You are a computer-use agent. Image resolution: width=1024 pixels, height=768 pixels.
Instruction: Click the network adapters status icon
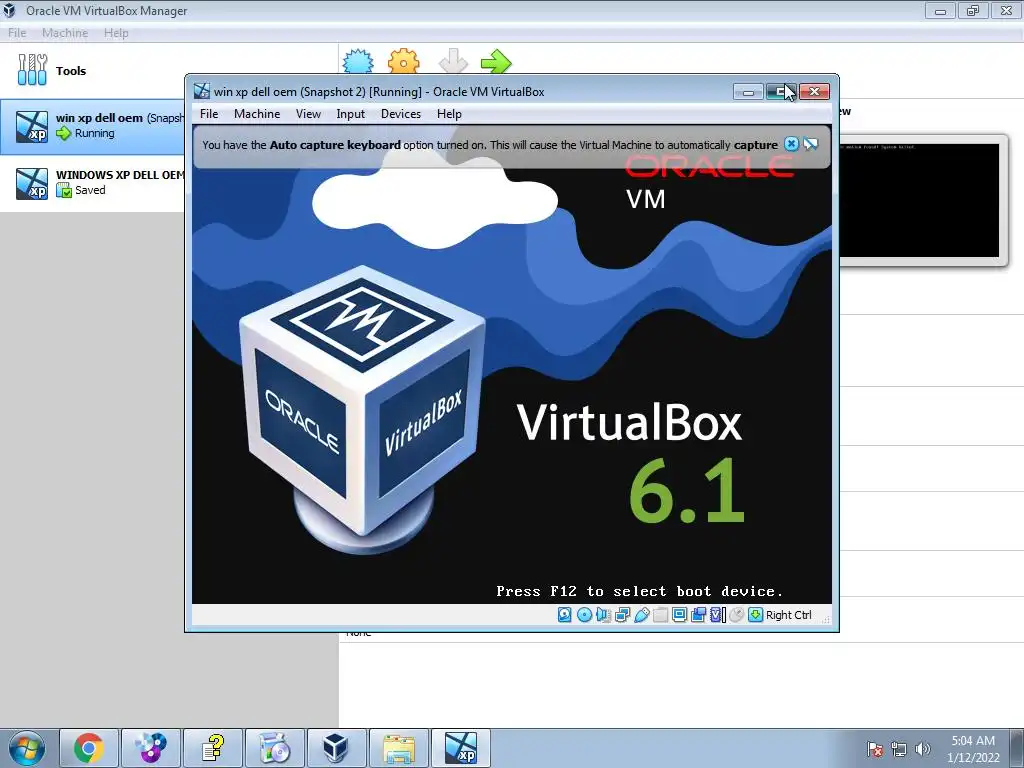[622, 615]
